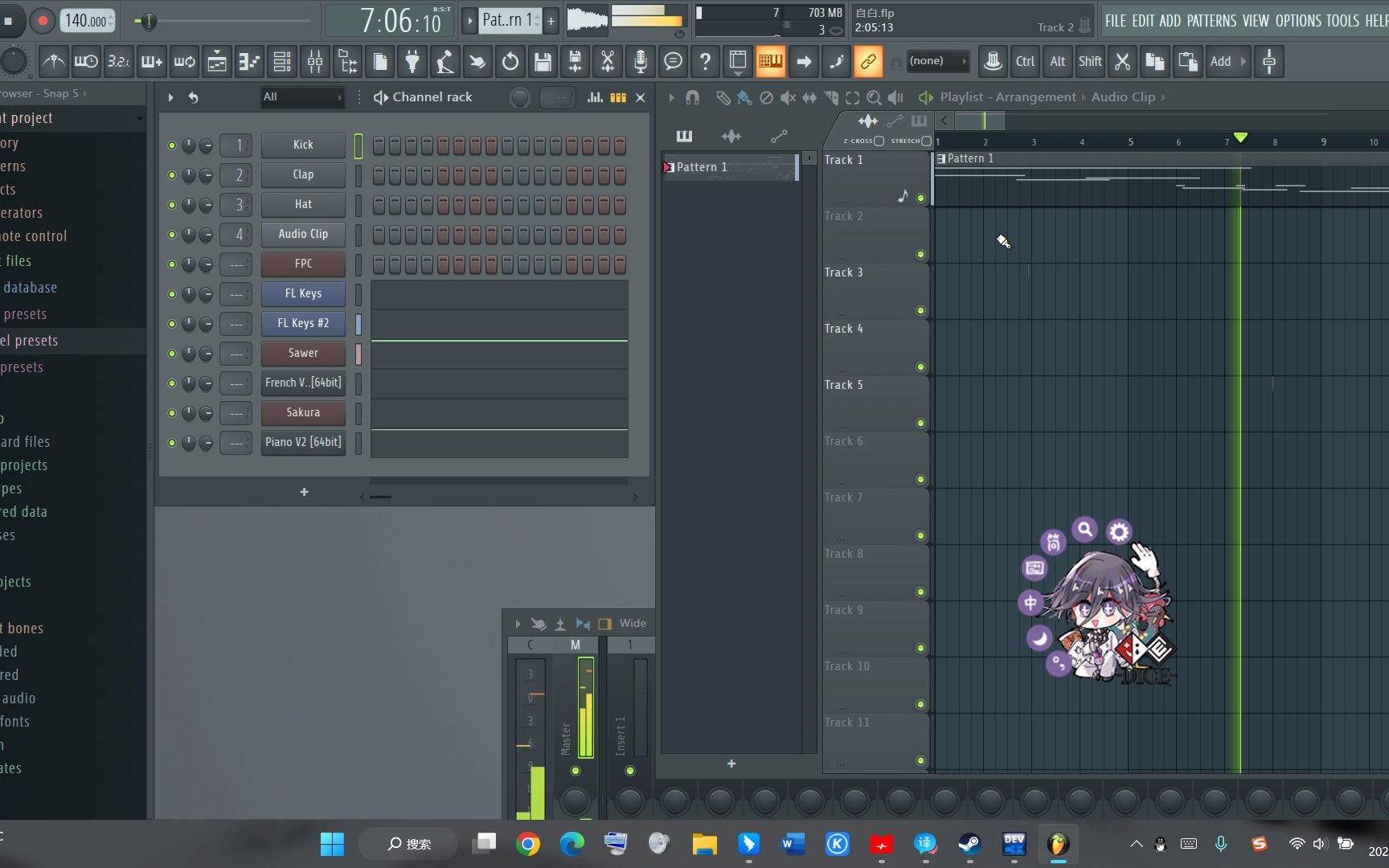Image resolution: width=1389 pixels, height=868 pixels.
Task: Select the playlist Draw pencil tool
Action: click(x=723, y=97)
